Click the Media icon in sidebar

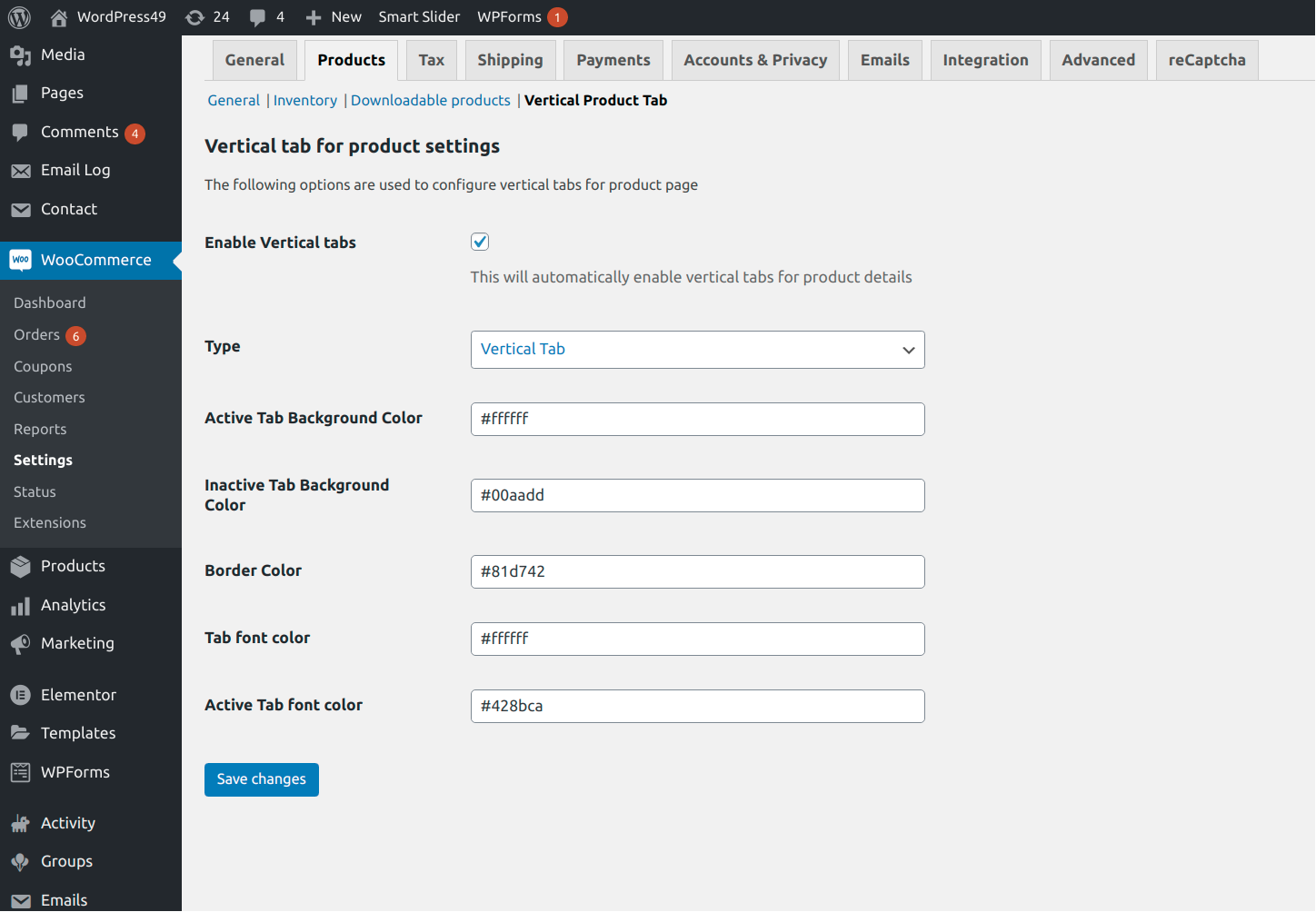point(20,55)
